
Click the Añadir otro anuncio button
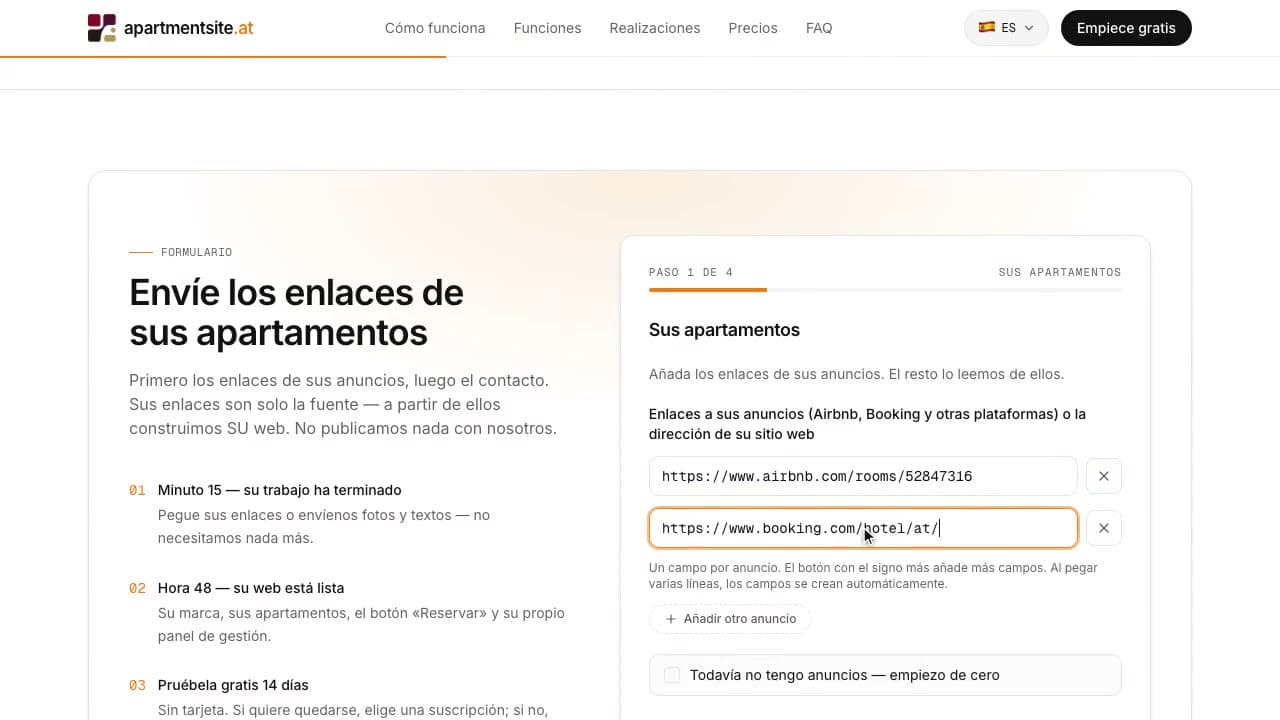pos(730,619)
